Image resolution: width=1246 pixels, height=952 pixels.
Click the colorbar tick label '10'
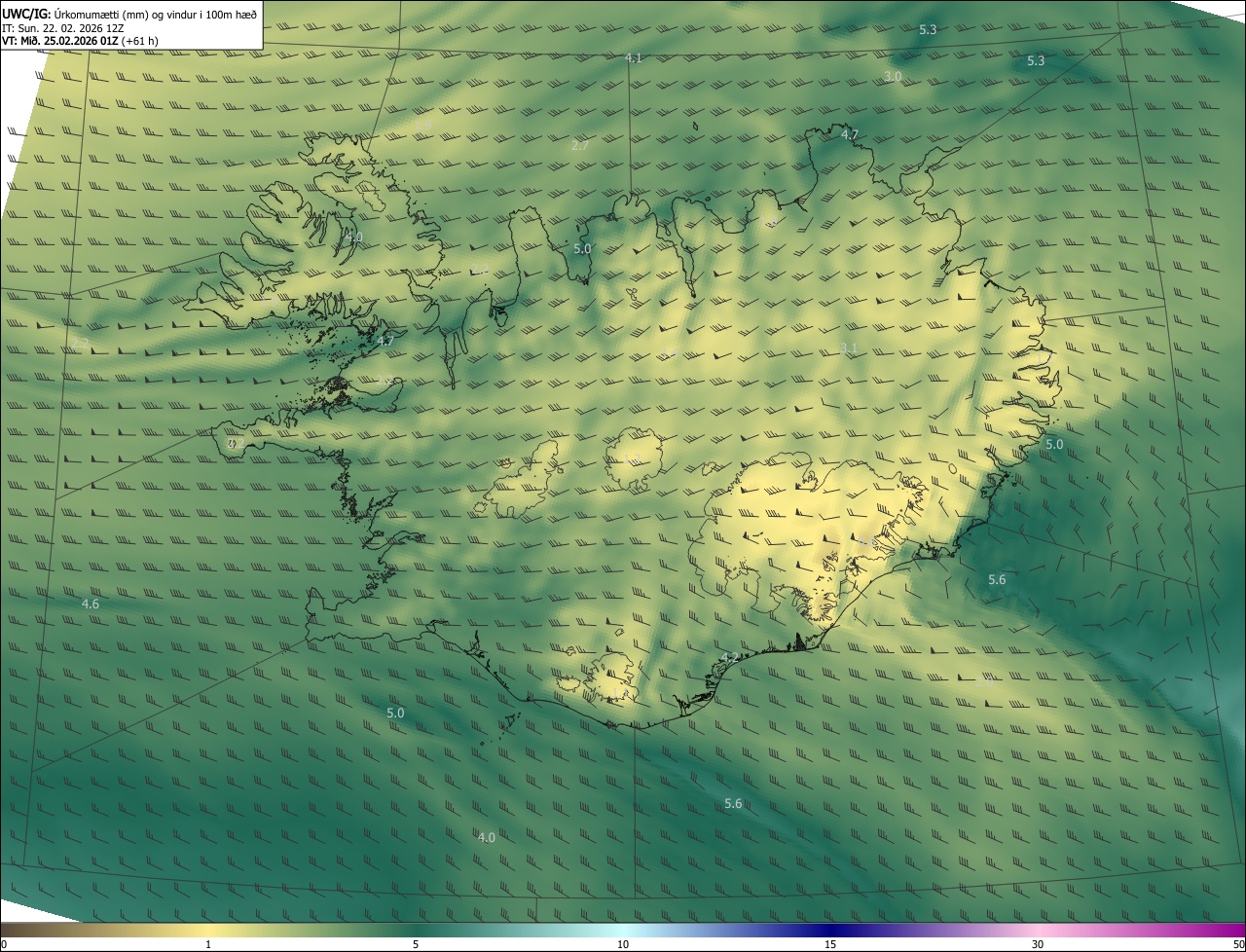click(623, 944)
